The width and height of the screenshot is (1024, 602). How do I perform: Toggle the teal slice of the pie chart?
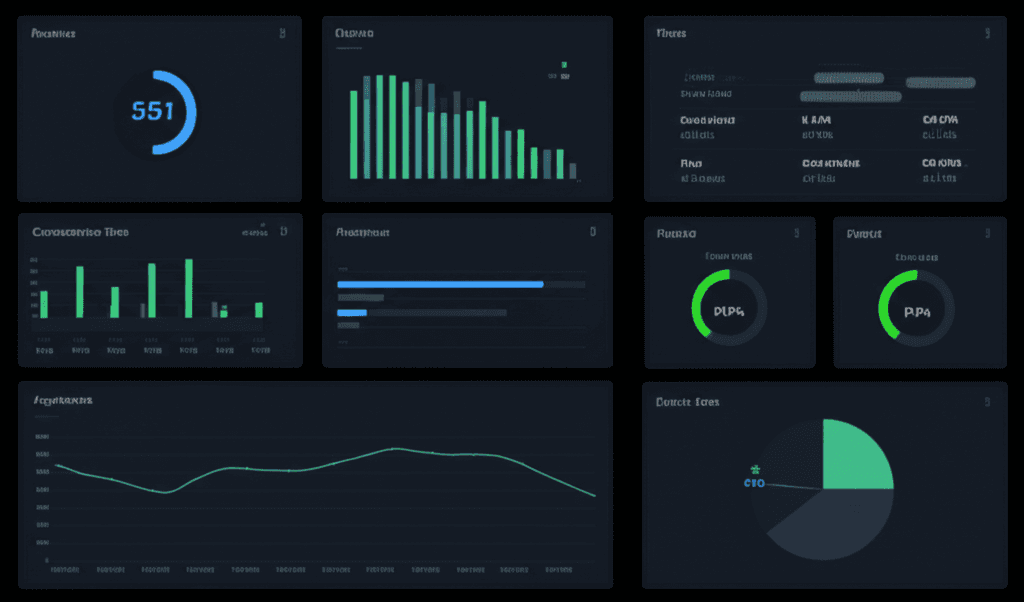pyautogui.click(x=855, y=455)
